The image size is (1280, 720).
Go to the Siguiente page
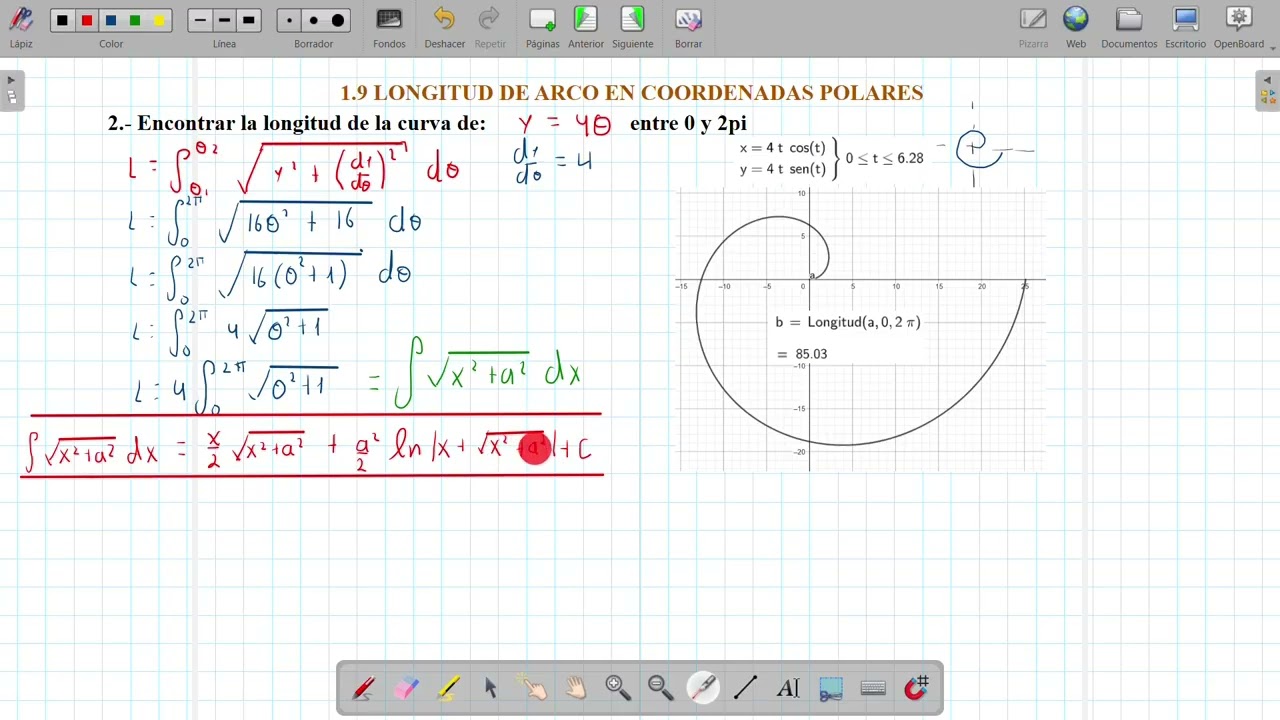(x=633, y=27)
